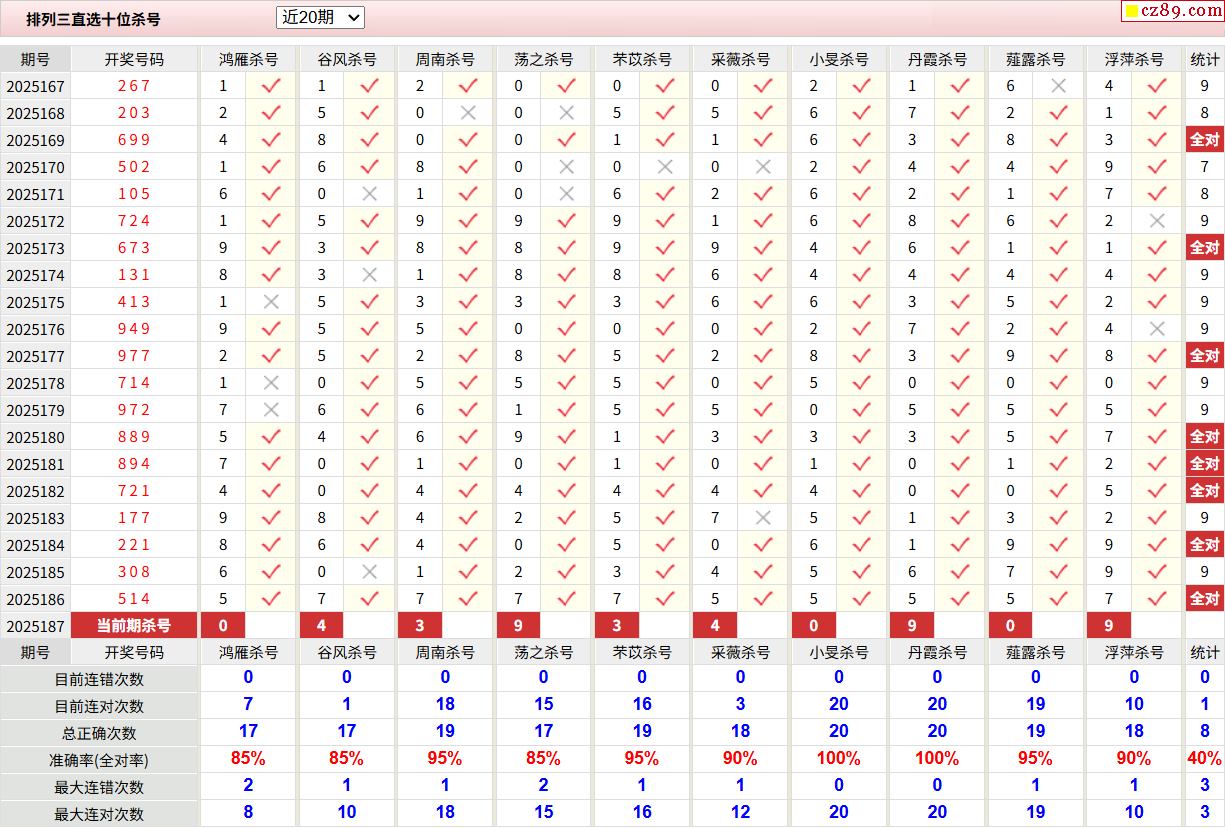Click the 总正确次数 row label
The image size is (1225, 828).
coord(99,733)
